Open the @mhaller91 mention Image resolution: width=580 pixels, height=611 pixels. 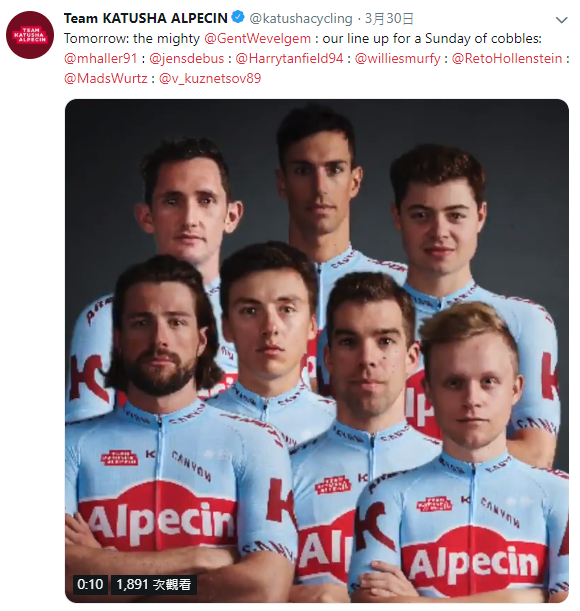(x=101, y=58)
